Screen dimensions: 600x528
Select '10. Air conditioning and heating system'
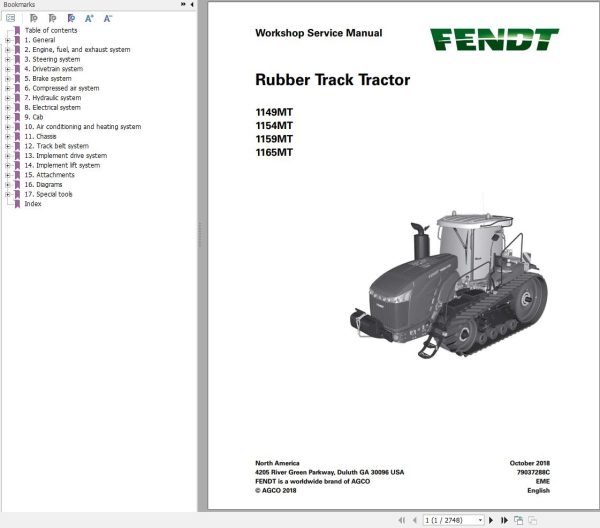pyautogui.click(x=83, y=127)
